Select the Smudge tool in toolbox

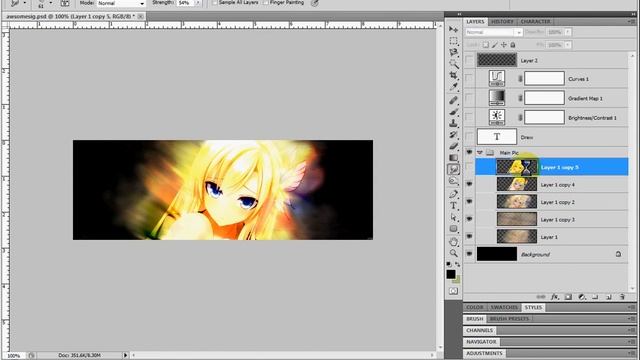(x=453, y=169)
